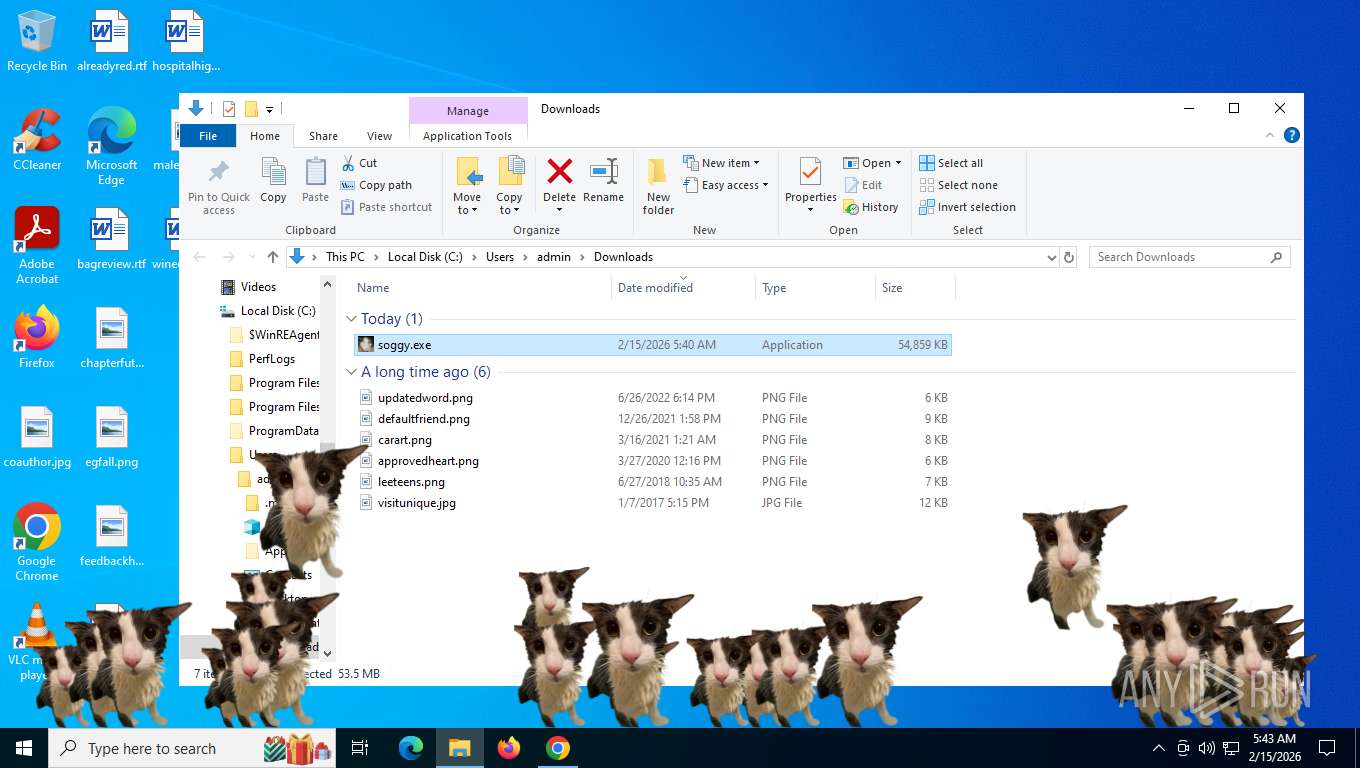Click Select none
Image resolution: width=1360 pixels, height=768 pixels.
pos(958,185)
